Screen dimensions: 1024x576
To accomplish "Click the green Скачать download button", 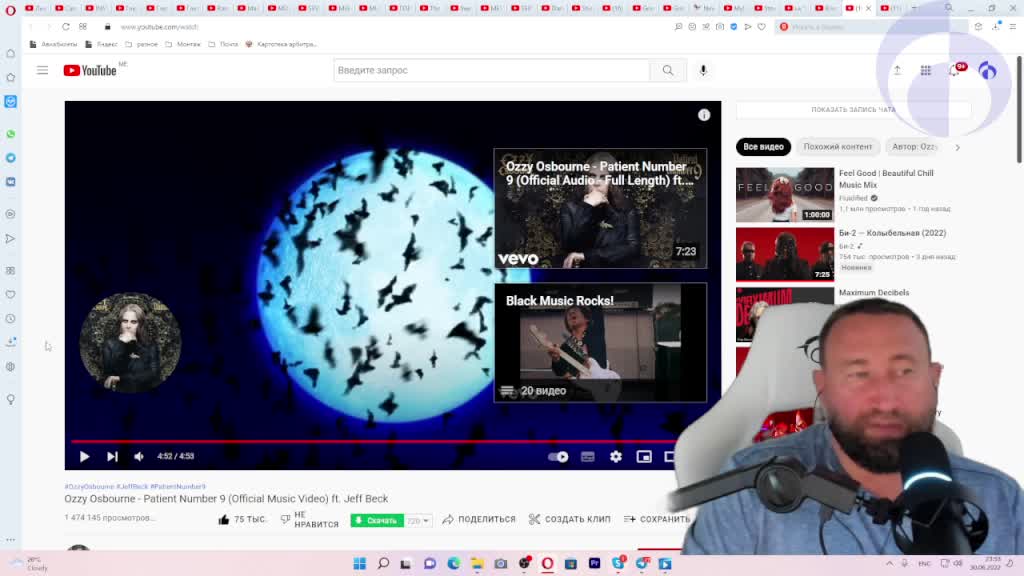I will [377, 520].
